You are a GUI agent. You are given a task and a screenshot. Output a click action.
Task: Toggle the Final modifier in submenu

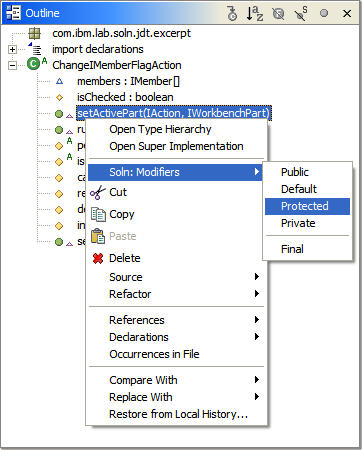click(307, 249)
